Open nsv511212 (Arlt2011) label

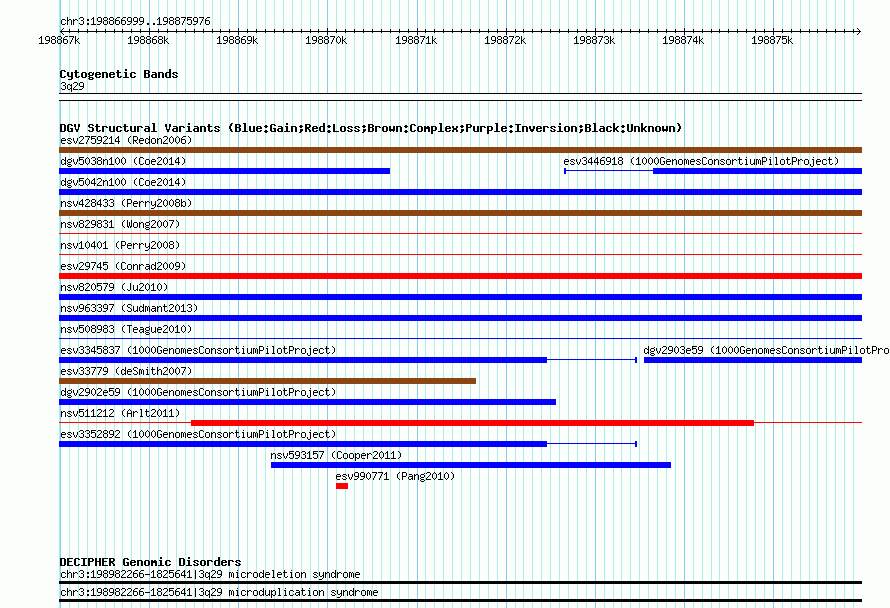(120, 413)
